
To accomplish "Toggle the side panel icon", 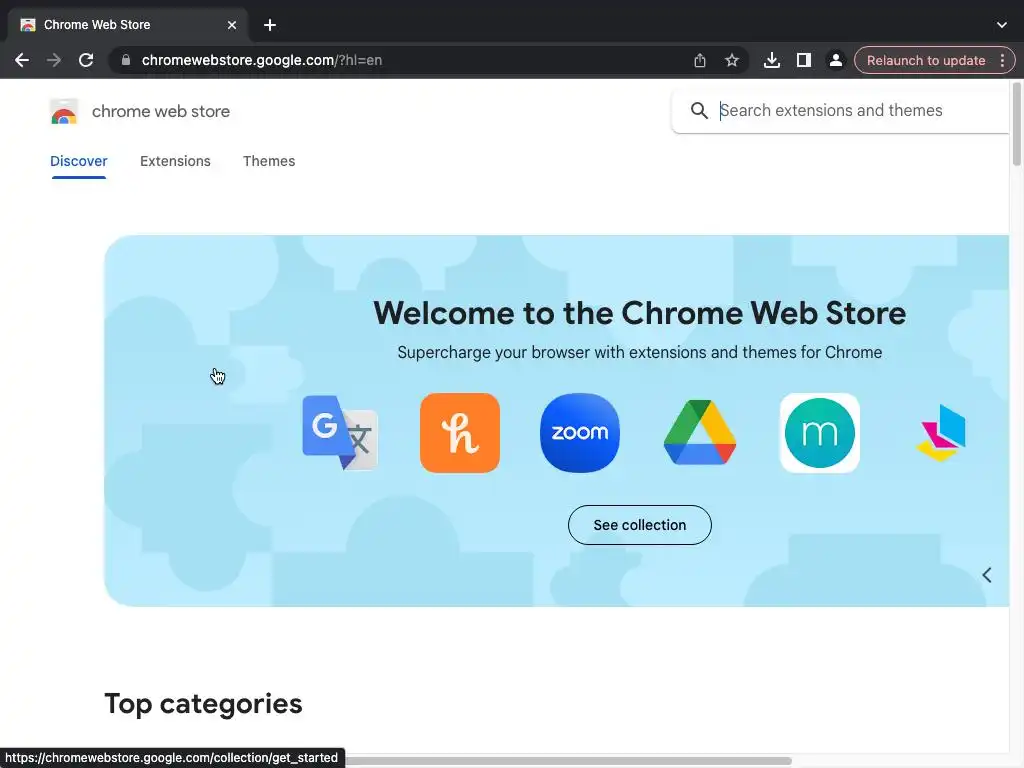I will click(803, 60).
